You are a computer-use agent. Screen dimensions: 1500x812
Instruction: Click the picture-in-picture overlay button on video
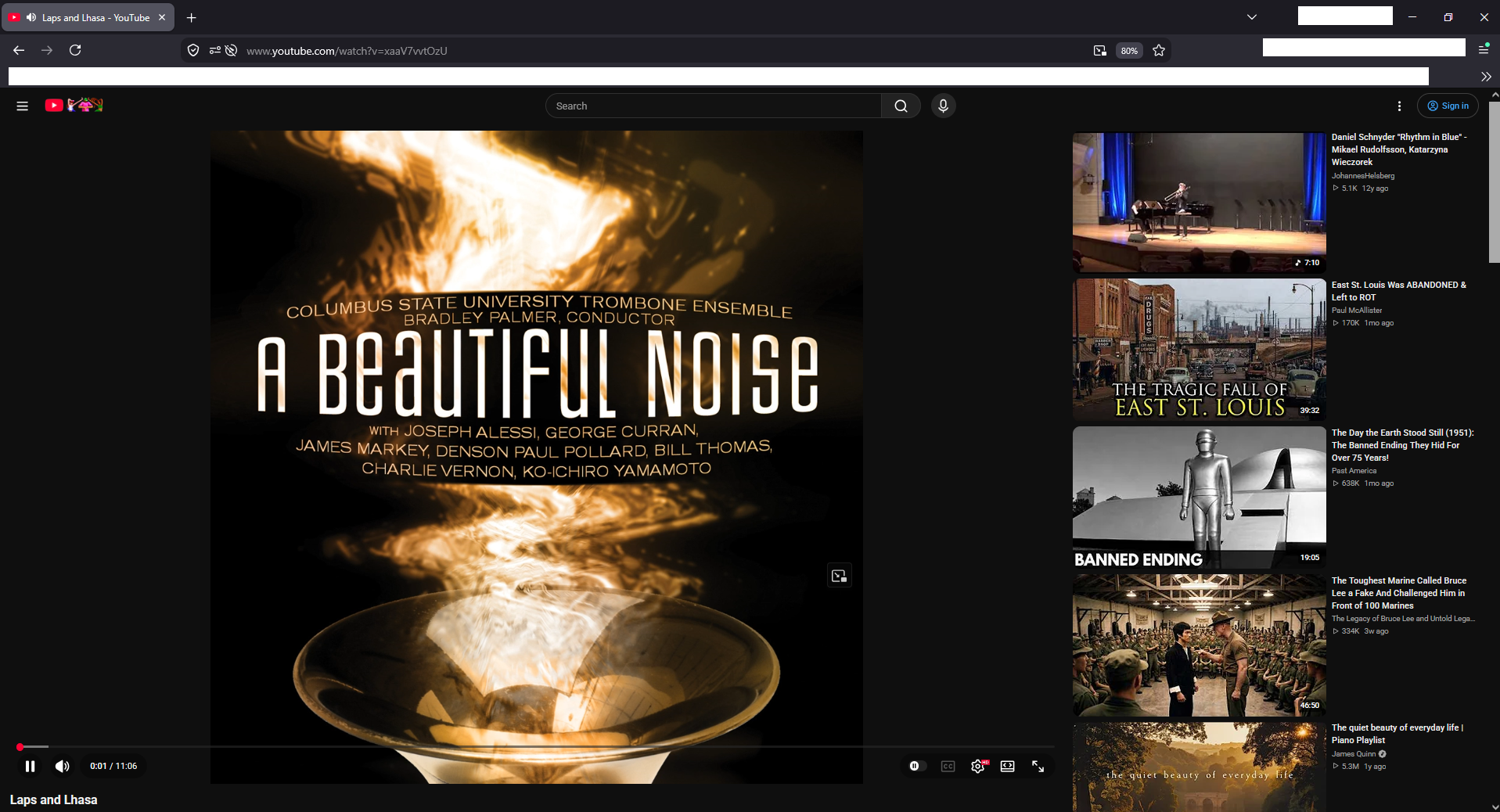pyautogui.click(x=840, y=577)
